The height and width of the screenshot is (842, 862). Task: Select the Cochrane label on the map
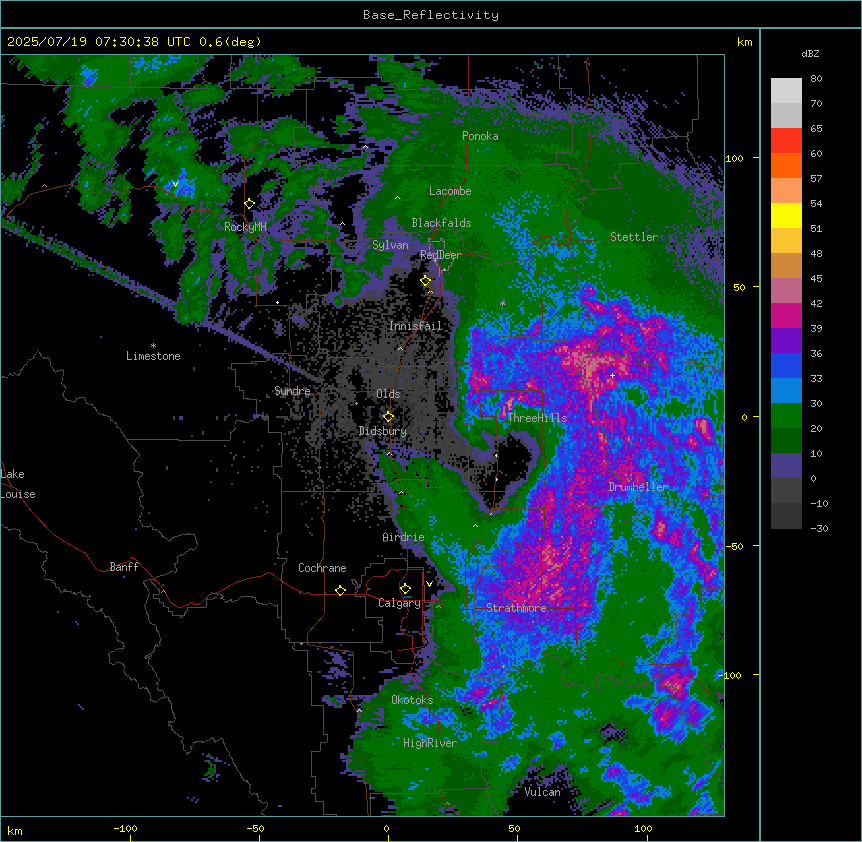[x=322, y=568]
